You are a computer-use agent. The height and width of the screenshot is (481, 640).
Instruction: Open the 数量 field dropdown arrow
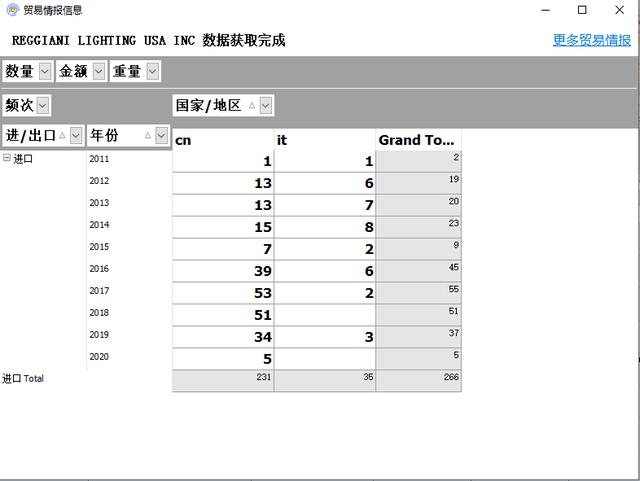(45, 71)
